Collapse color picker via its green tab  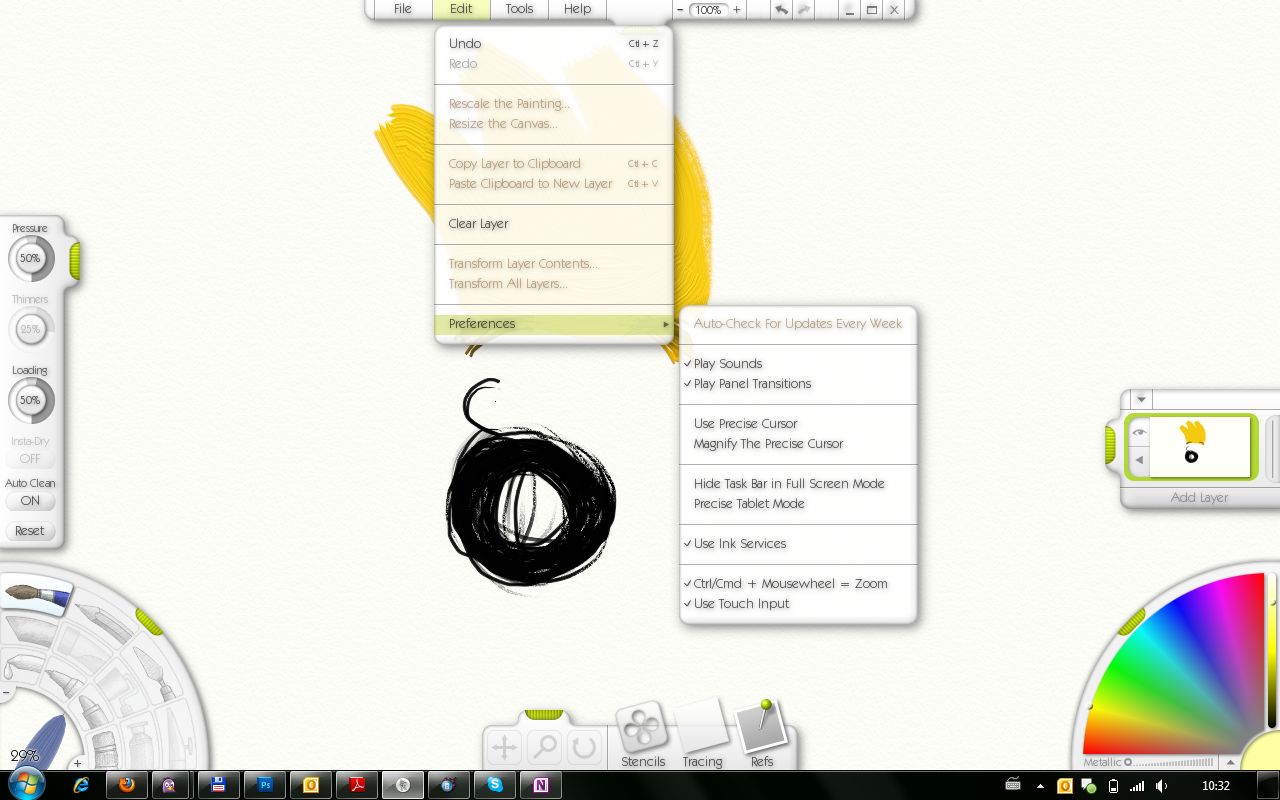coord(1131,622)
